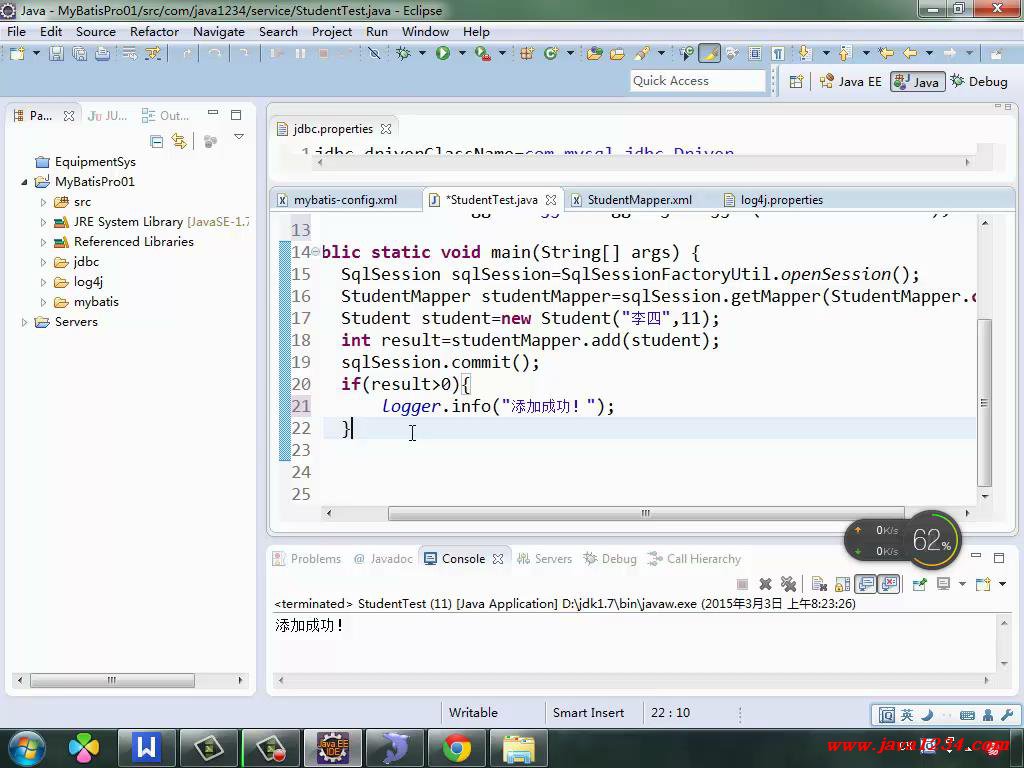
Task: Open the Window menu
Action: tap(425, 31)
